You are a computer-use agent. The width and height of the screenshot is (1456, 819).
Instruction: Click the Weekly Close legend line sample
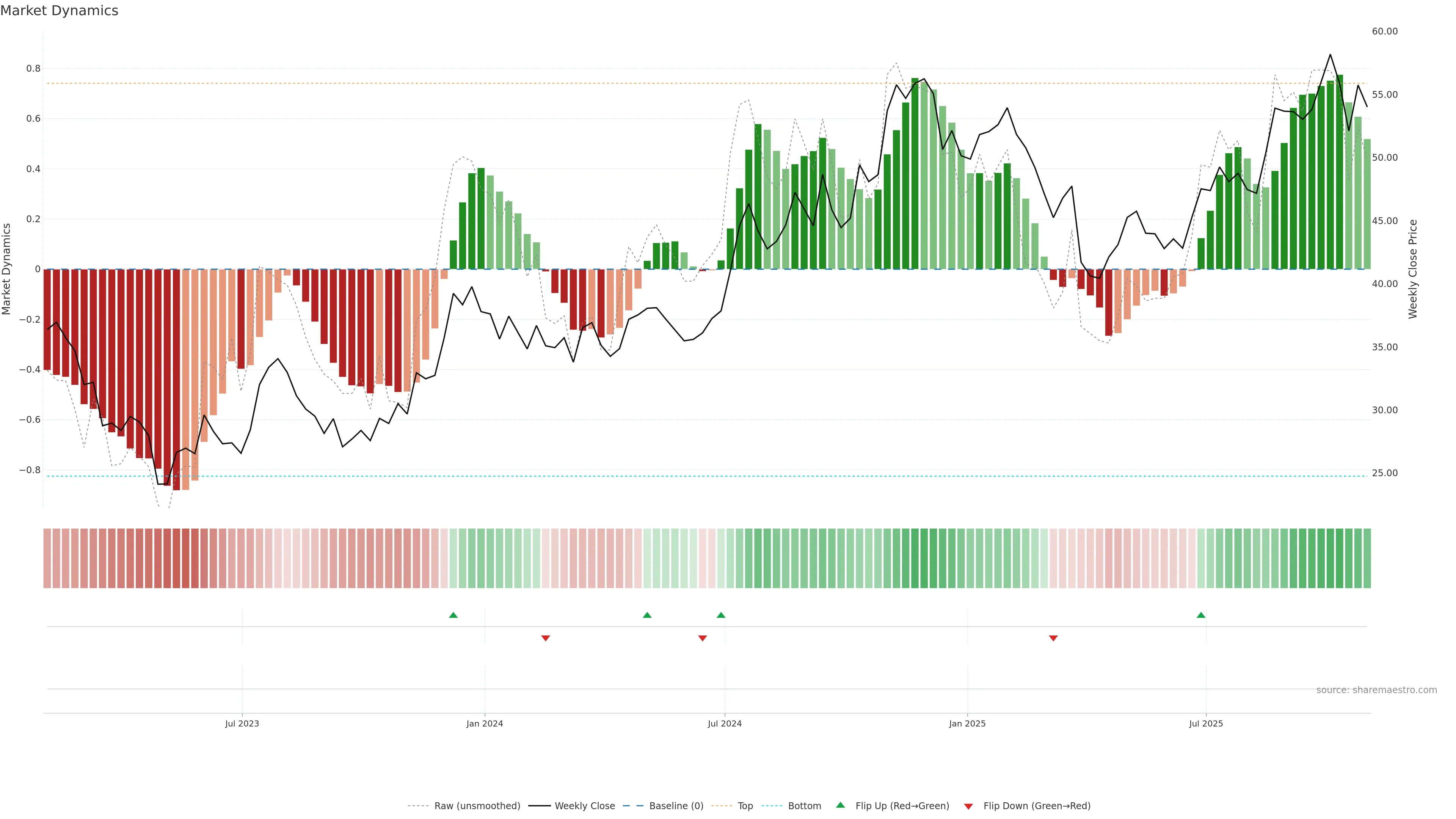[539, 806]
